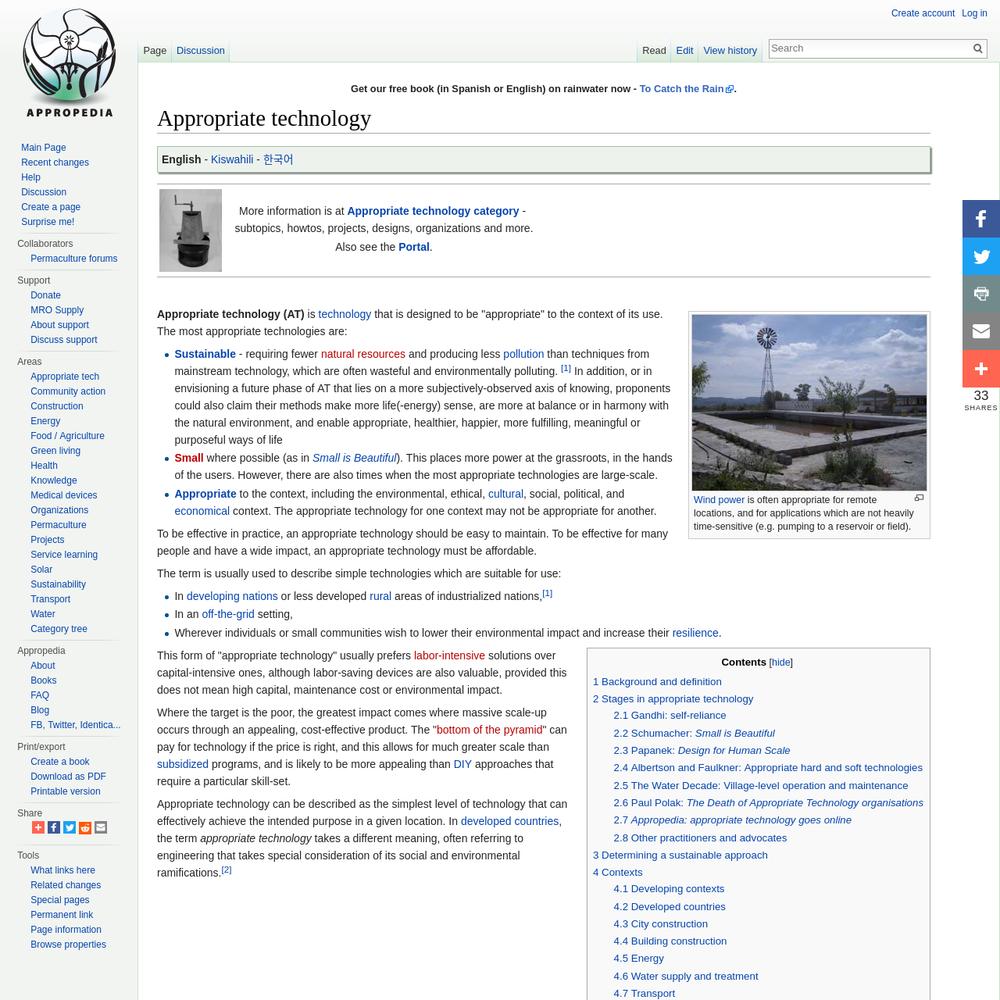This screenshot has height=1000, width=1000.
Task: Open What links here tool
Action: 62,871
